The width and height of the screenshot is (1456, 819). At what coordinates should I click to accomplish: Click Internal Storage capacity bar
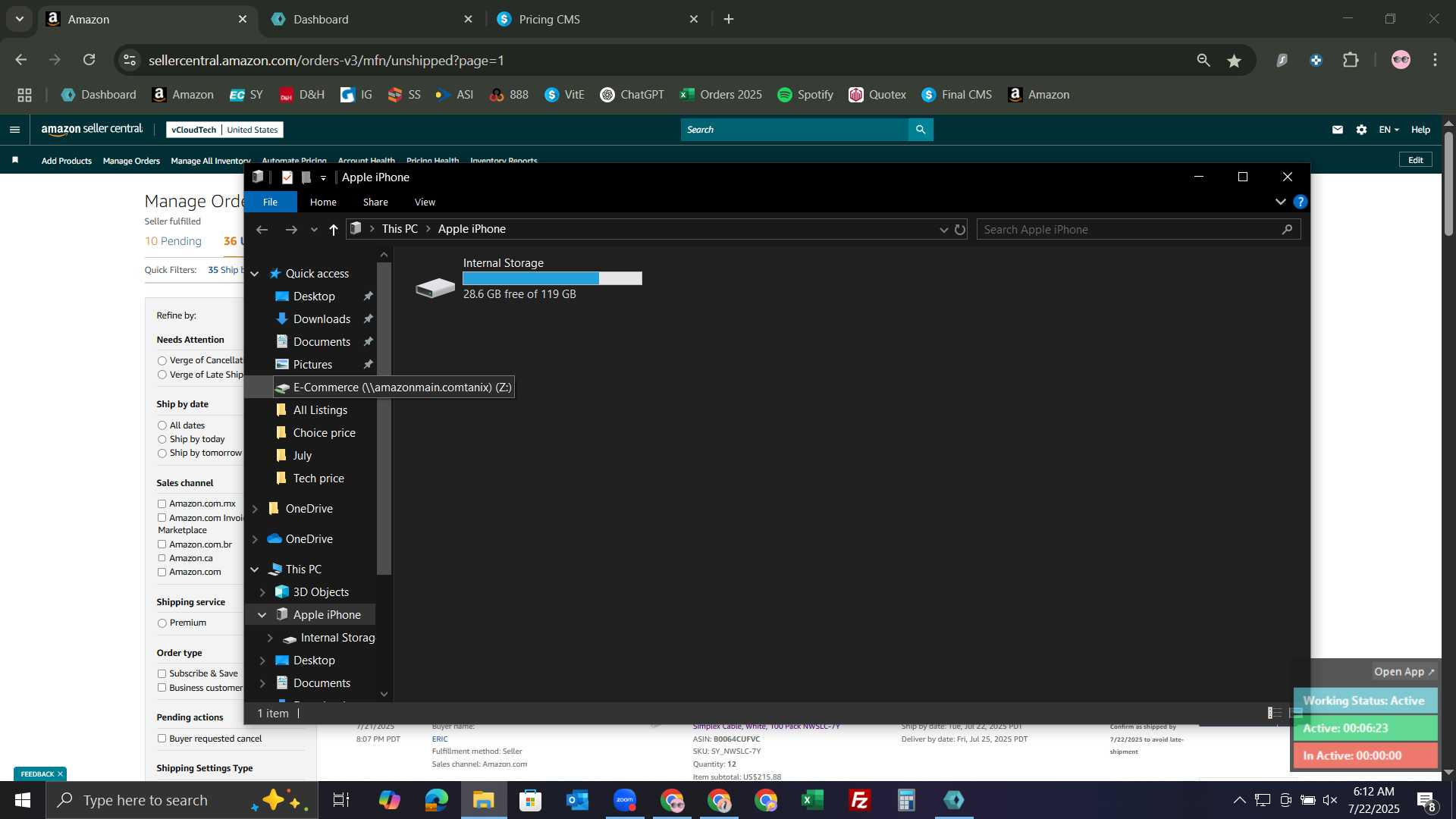(x=552, y=278)
